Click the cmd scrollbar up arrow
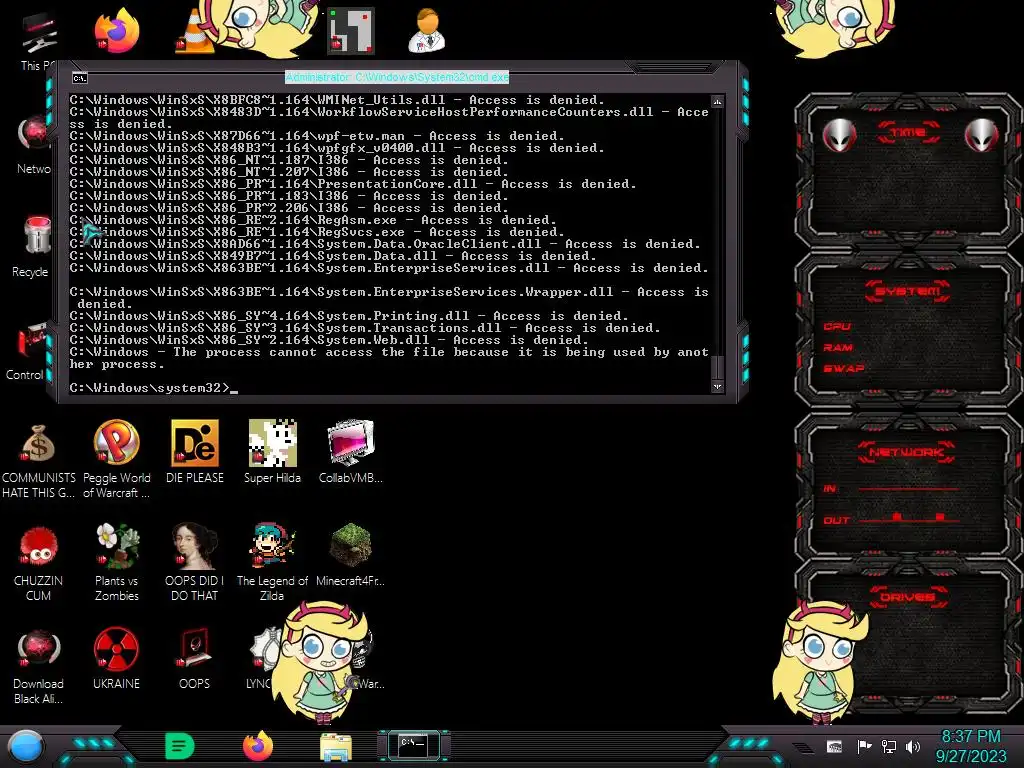 tap(717, 102)
